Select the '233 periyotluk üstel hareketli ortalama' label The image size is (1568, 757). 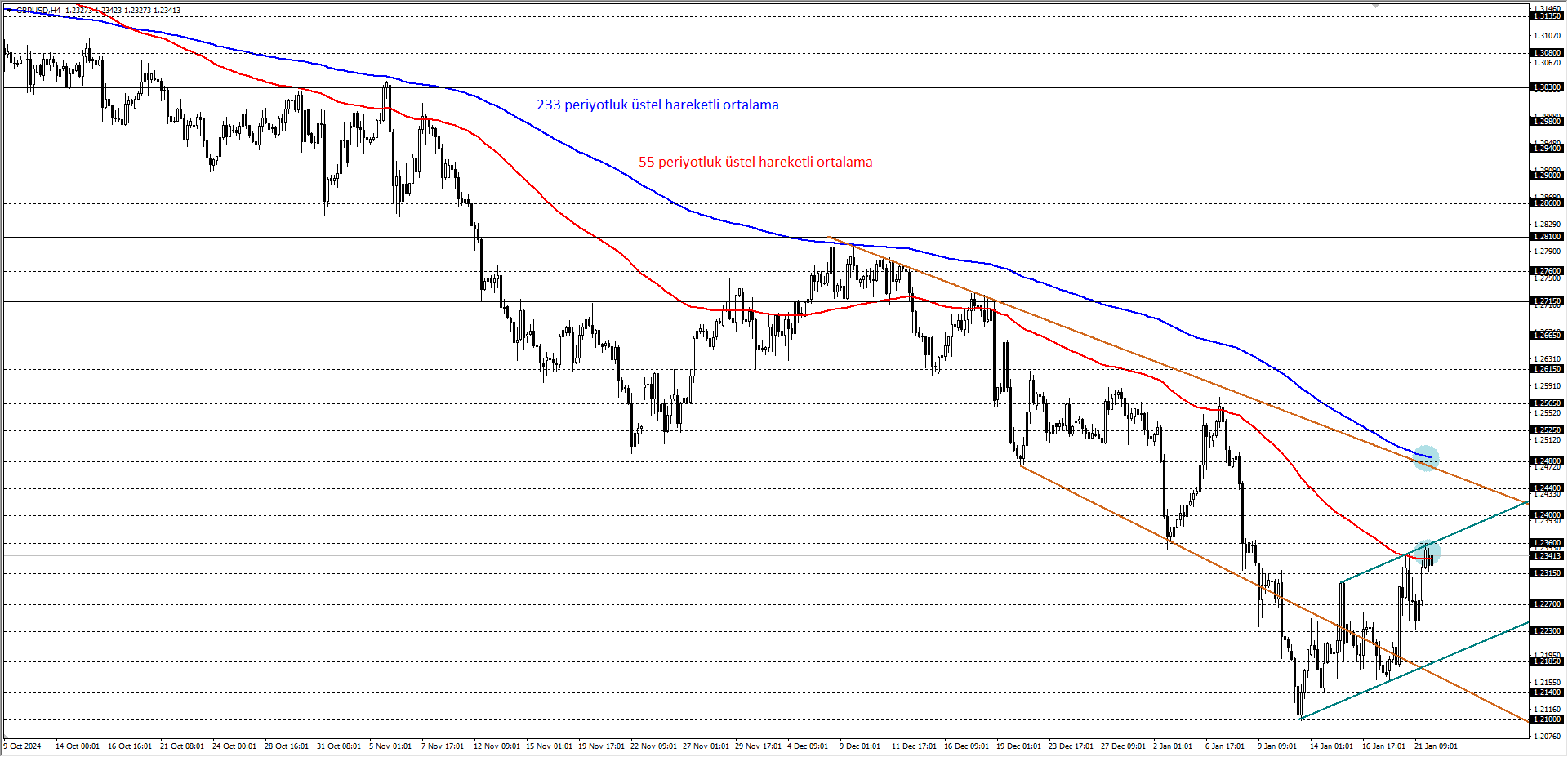click(x=657, y=105)
